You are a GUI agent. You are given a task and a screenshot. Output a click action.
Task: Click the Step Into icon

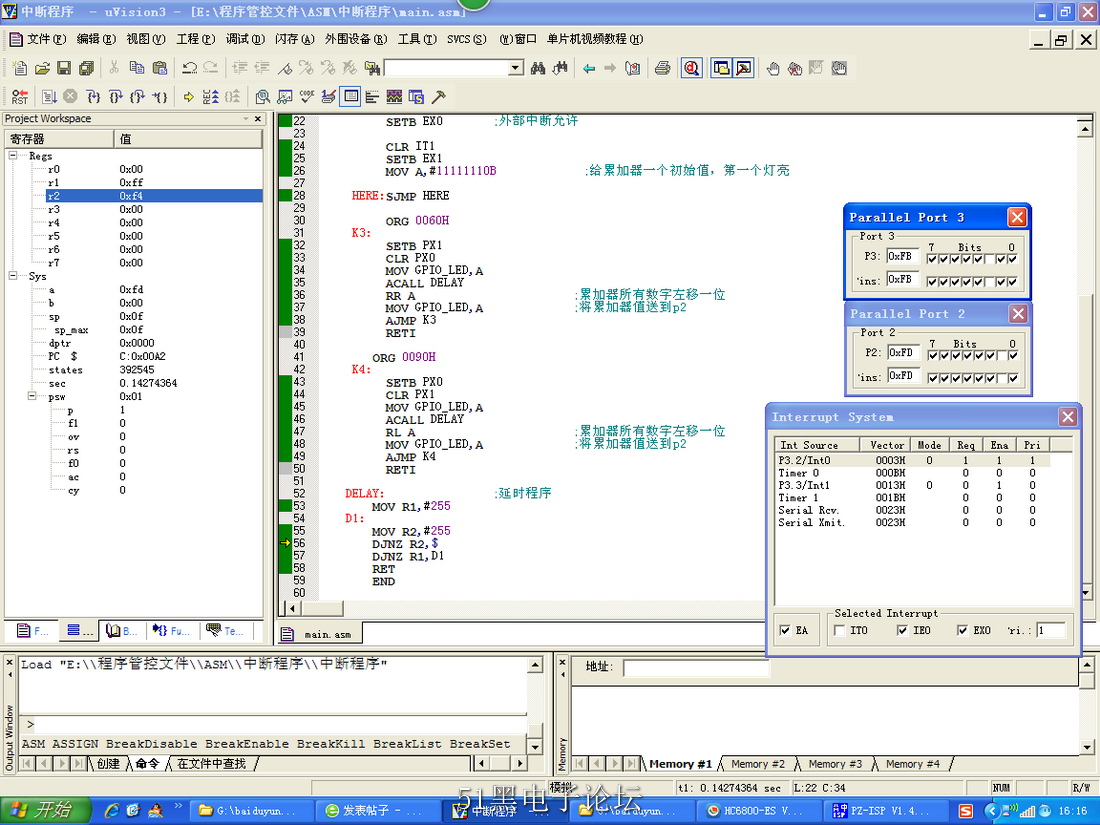(93, 97)
